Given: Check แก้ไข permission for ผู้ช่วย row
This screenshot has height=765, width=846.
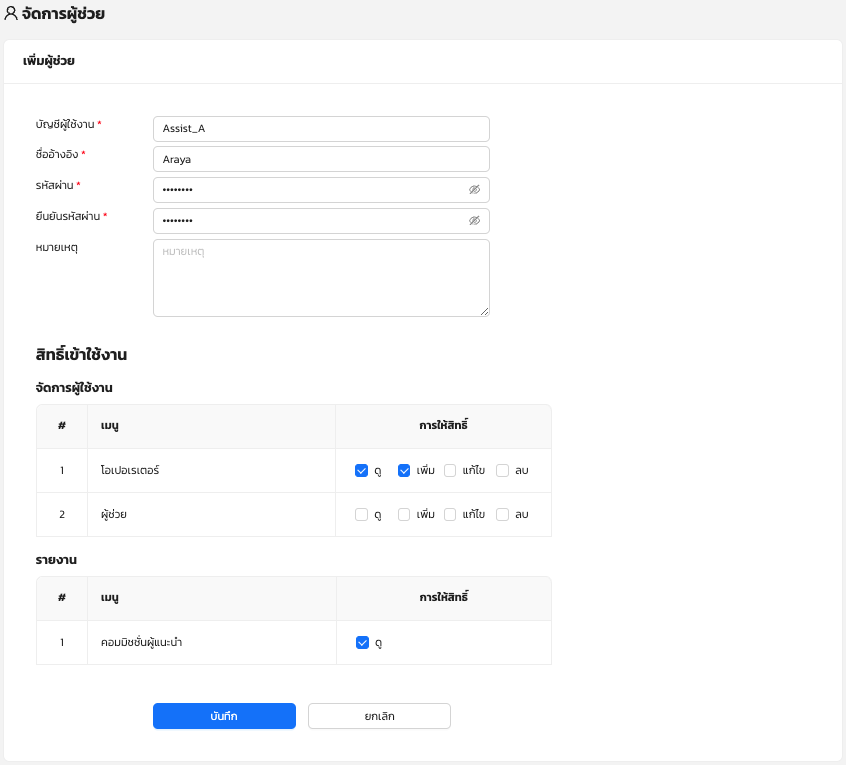Looking at the screenshot, I should [450, 515].
